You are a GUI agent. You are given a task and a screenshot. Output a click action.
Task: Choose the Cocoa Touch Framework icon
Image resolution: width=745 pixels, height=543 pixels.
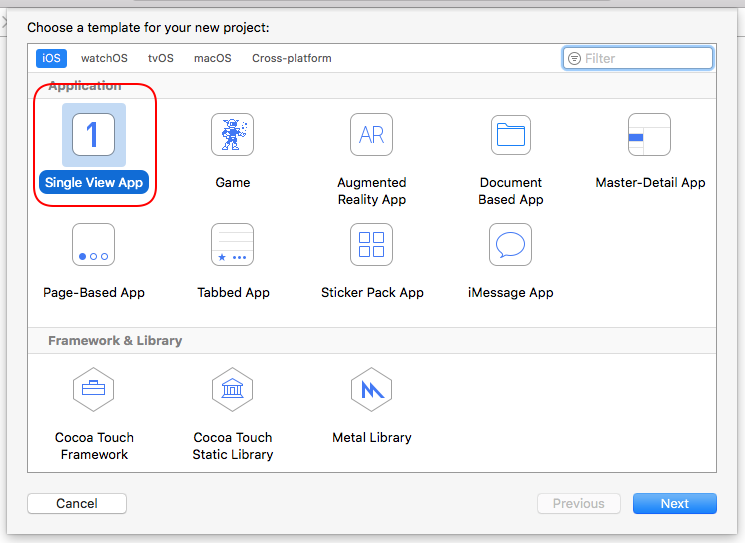click(94, 390)
